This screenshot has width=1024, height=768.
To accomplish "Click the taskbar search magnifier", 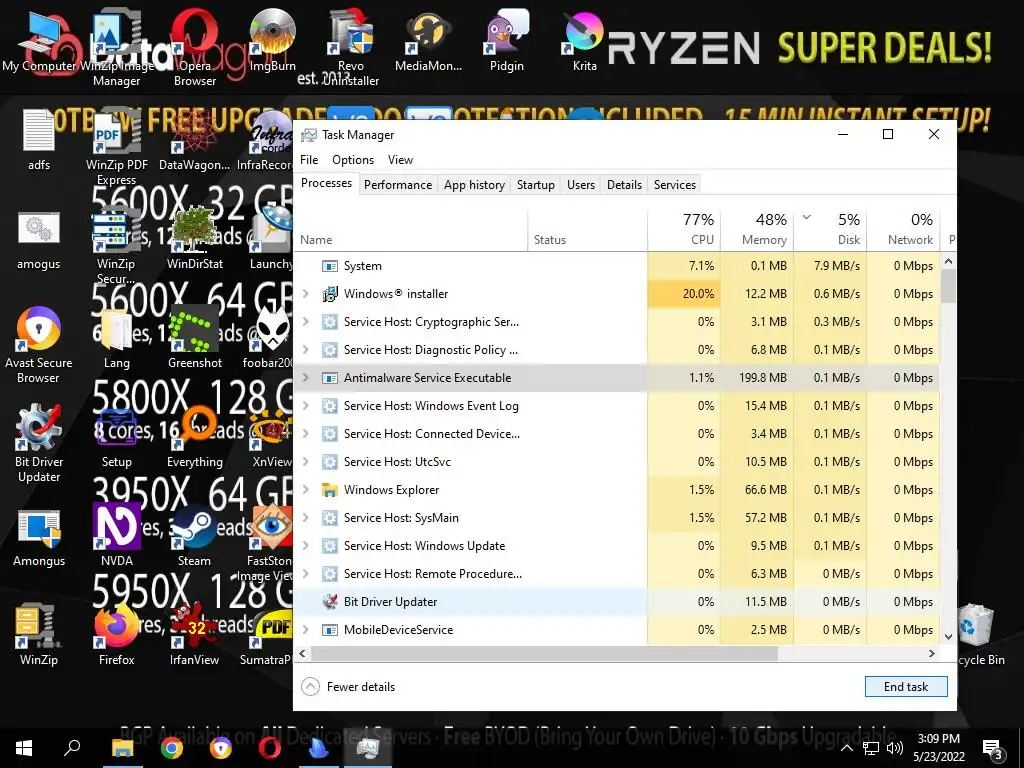I will 72,748.
